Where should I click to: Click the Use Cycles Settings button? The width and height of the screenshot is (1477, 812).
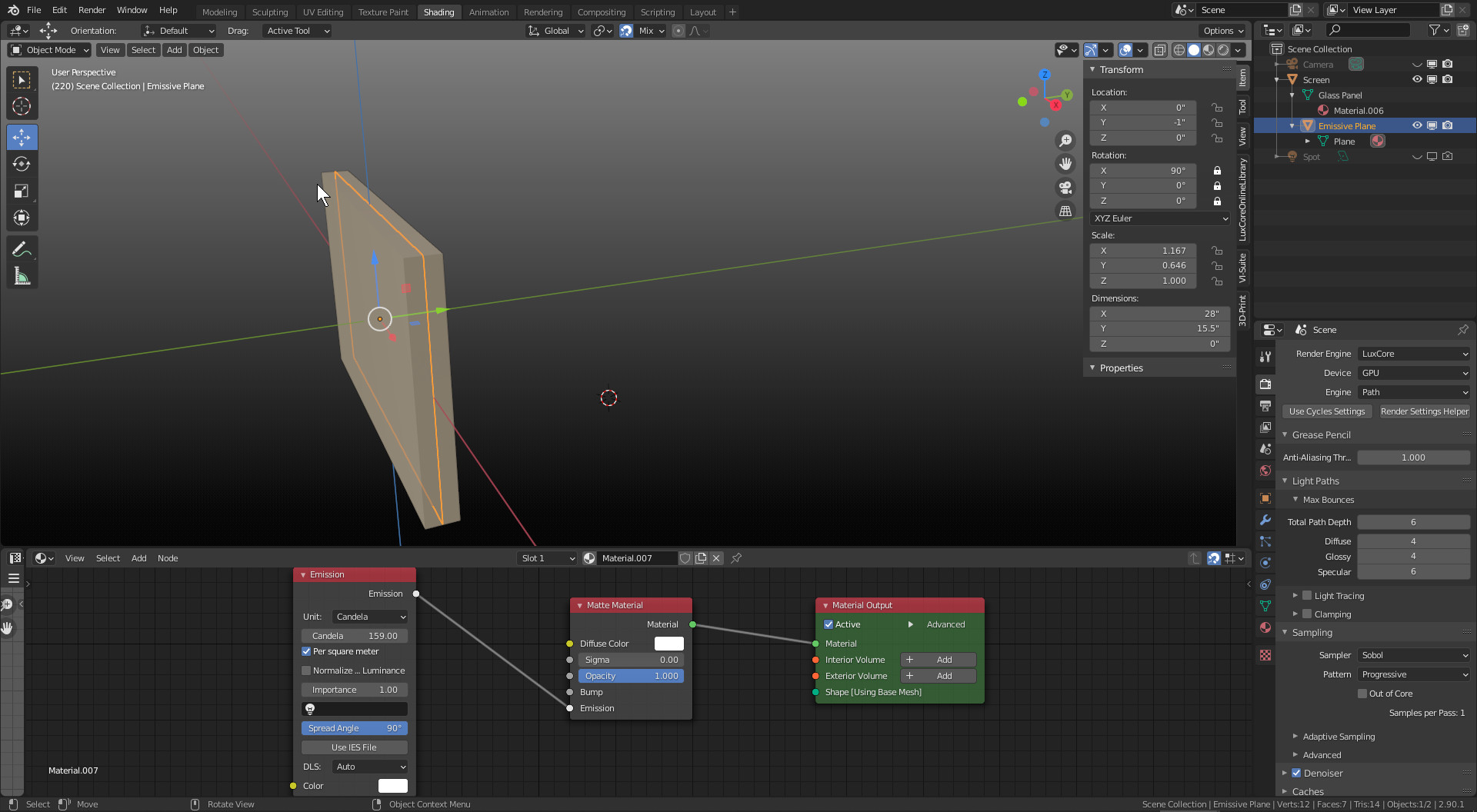pyautogui.click(x=1327, y=411)
